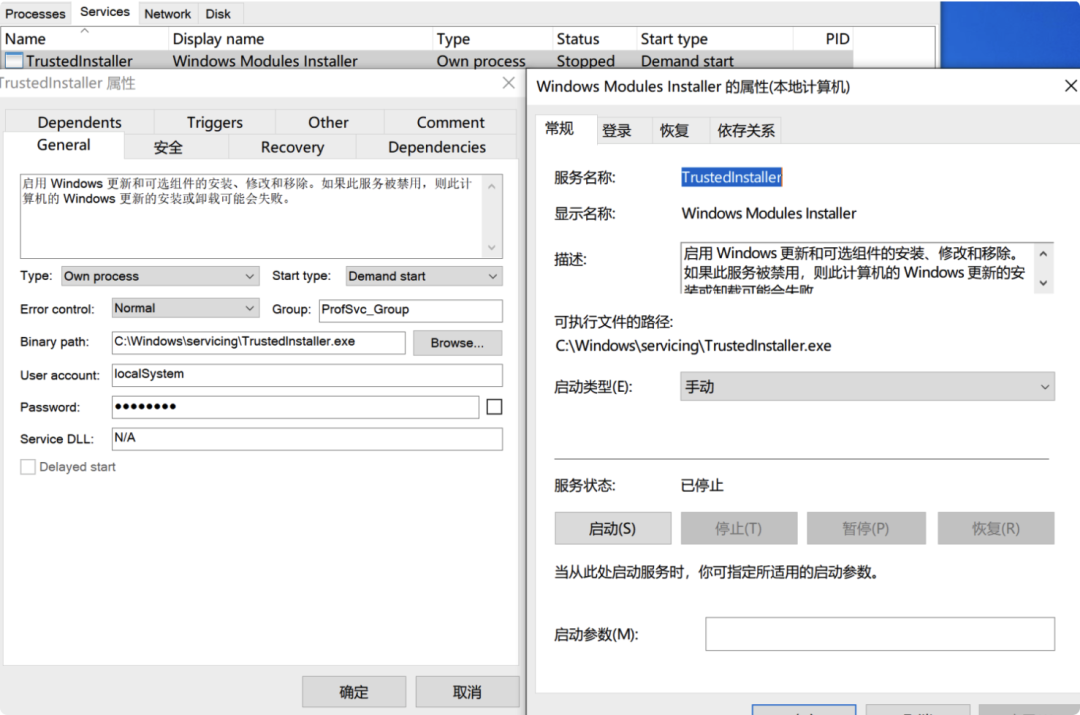Click the Group input field
The height and width of the screenshot is (715, 1080).
click(x=411, y=310)
